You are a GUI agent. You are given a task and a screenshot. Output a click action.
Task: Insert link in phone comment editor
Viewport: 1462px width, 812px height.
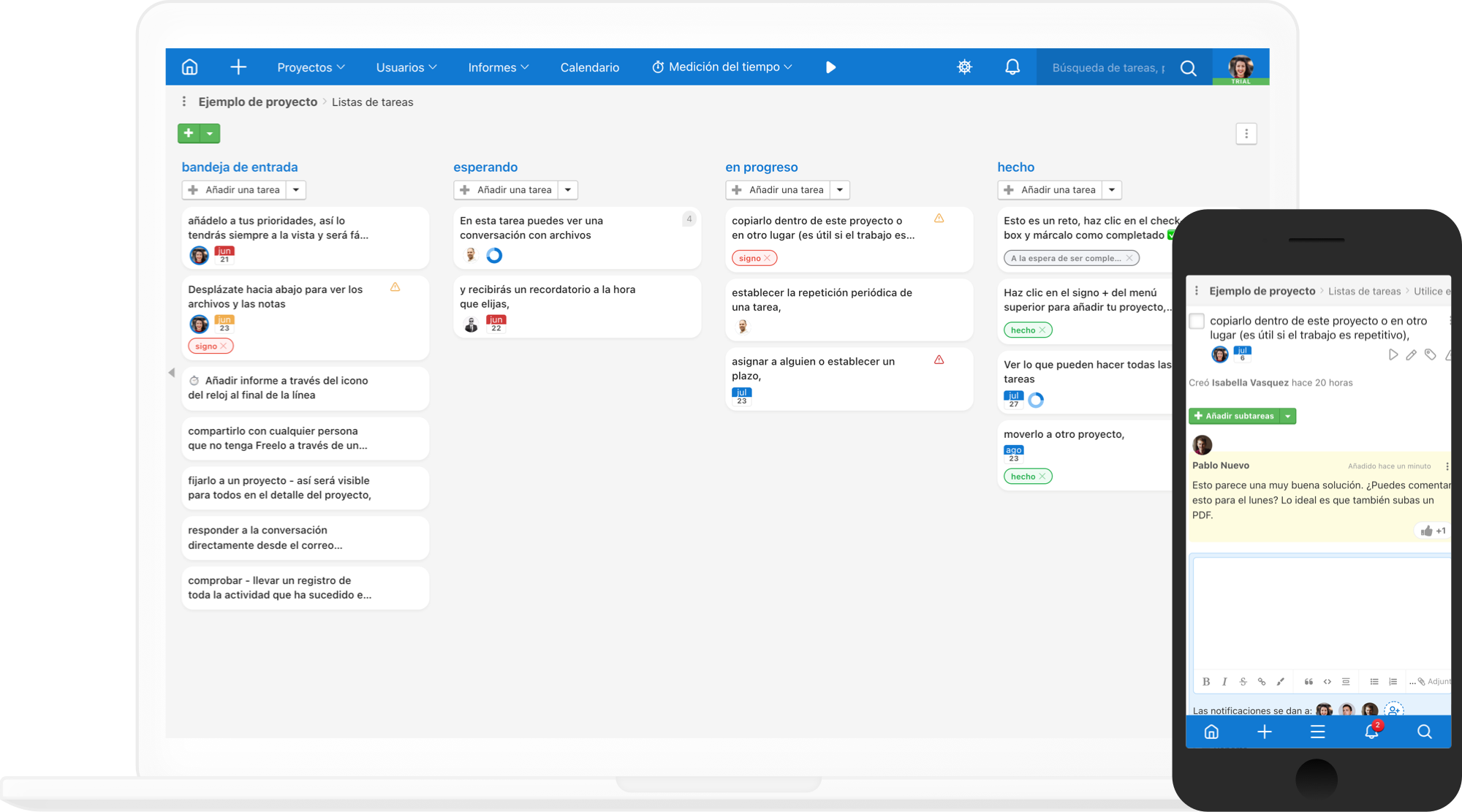click(1262, 681)
